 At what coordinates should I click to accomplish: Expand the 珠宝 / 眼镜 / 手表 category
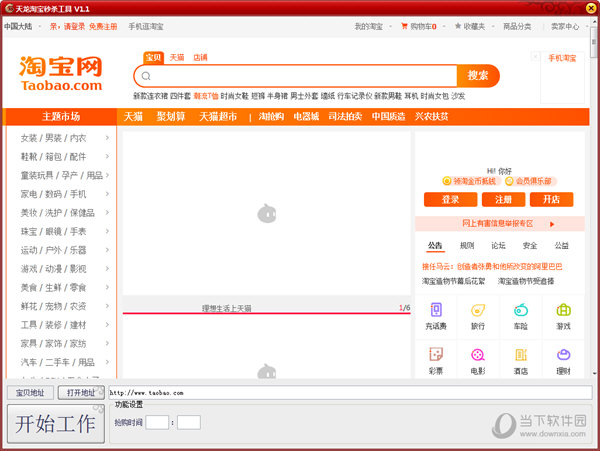click(107, 231)
